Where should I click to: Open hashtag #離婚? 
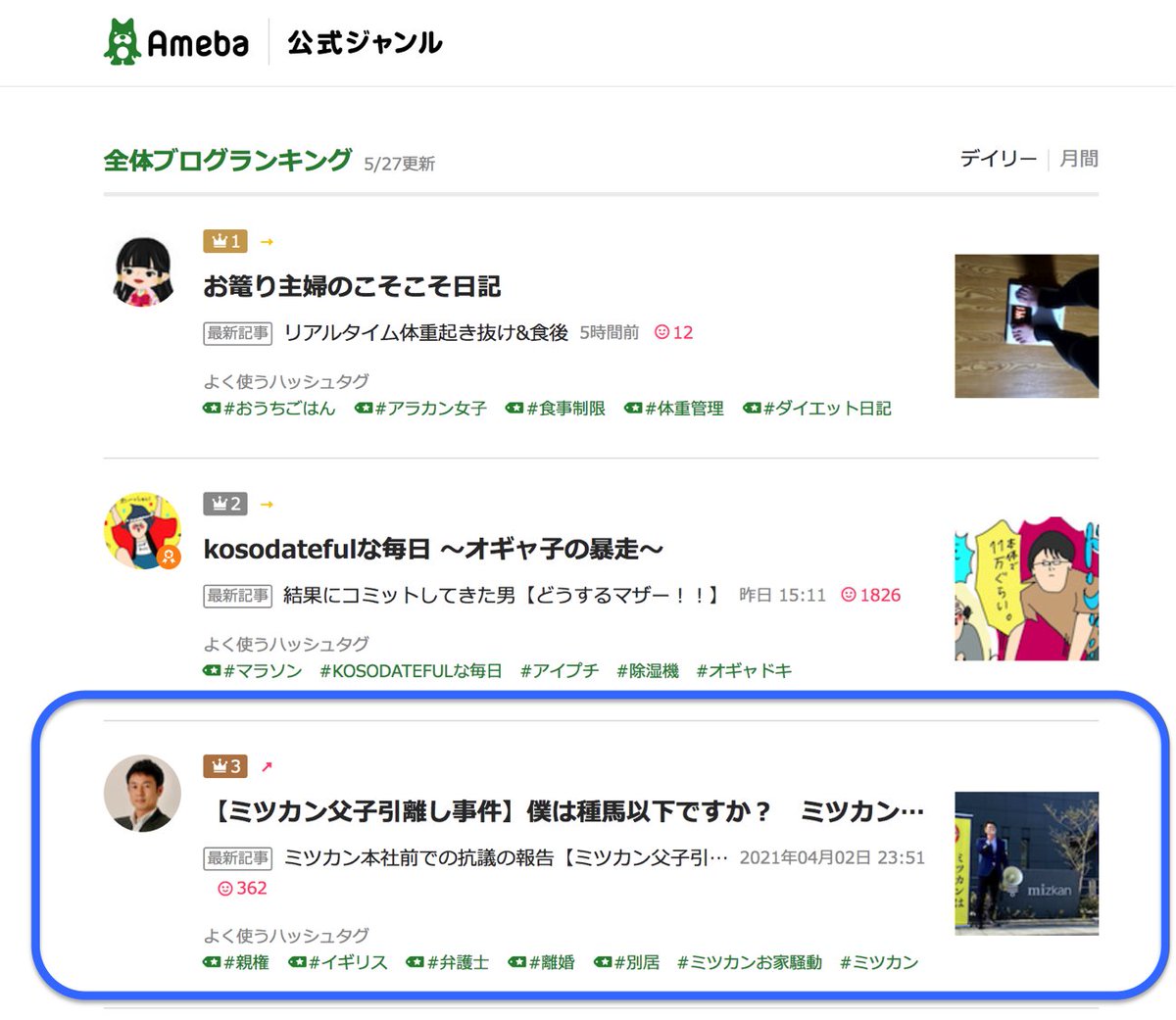coord(542,963)
